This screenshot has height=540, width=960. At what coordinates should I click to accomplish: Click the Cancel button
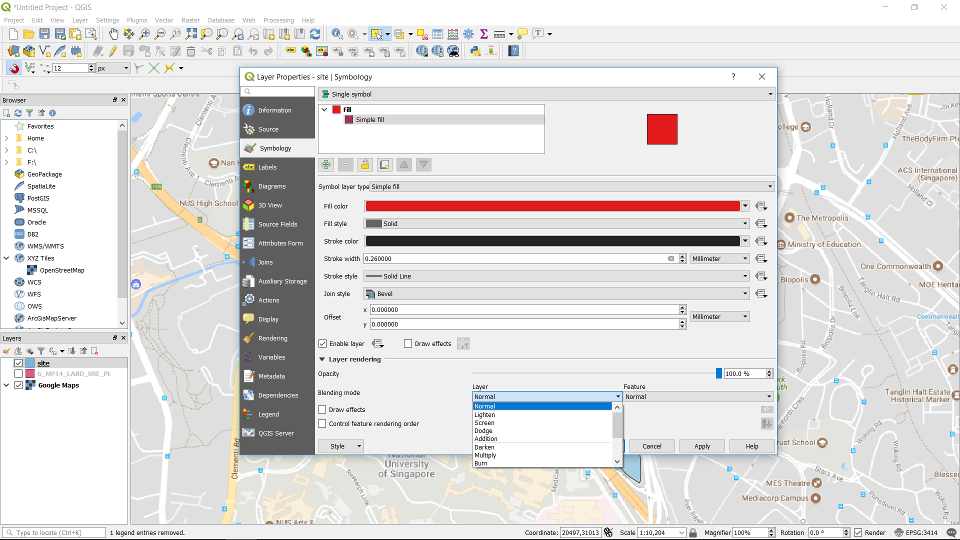(x=652, y=446)
